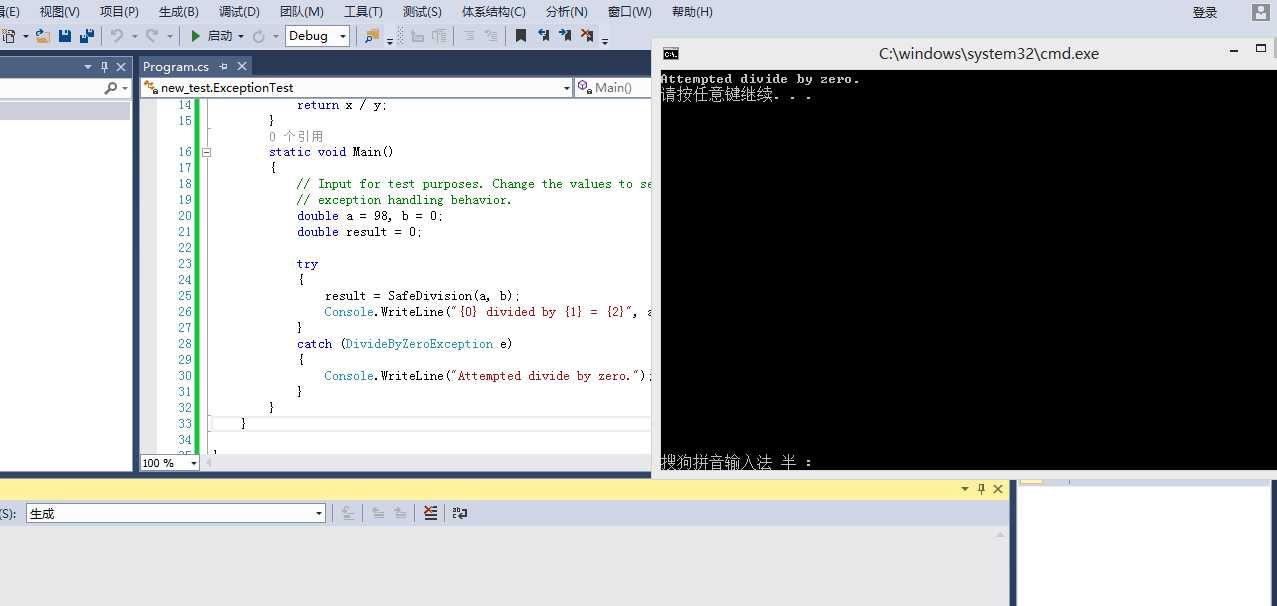Clear all output with the red X icon
Image resolution: width=1277 pixels, height=606 pixels.
tap(431, 513)
